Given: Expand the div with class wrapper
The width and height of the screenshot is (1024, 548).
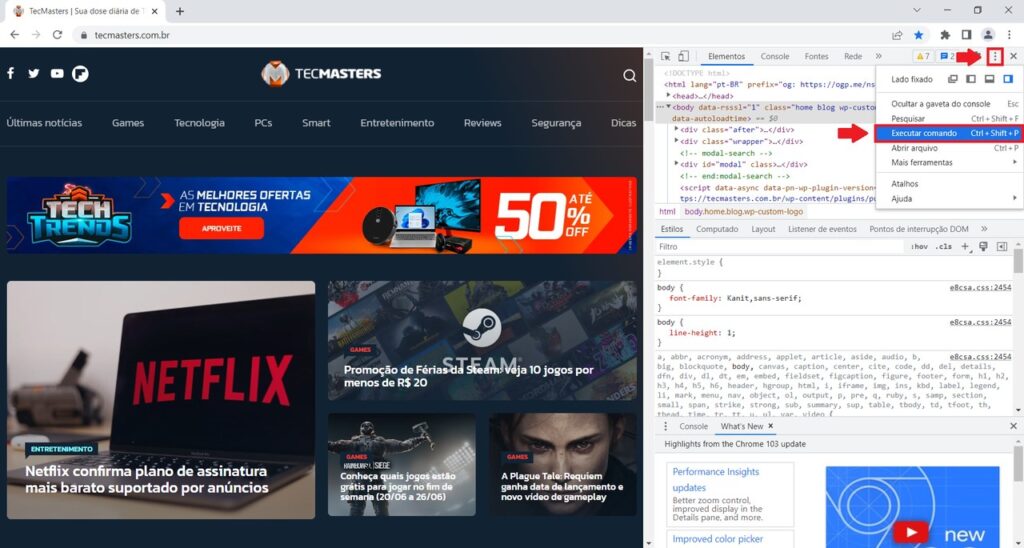Looking at the screenshot, I should (677, 141).
